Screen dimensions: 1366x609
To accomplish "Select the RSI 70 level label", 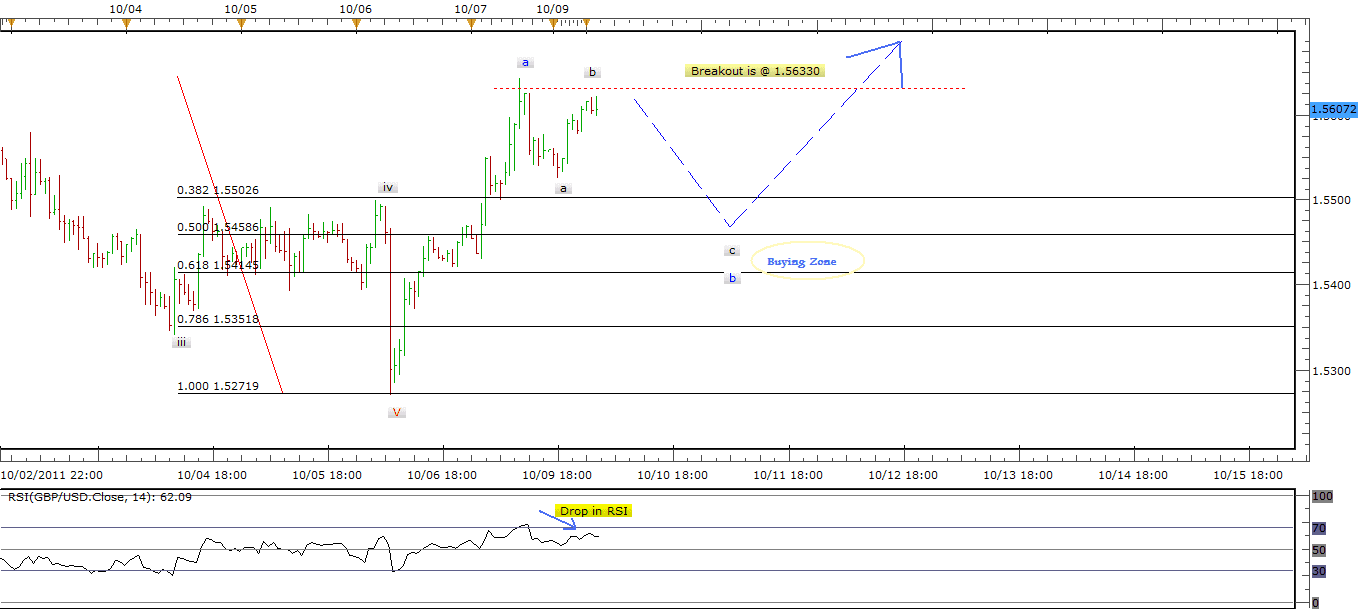I will [1319, 528].
